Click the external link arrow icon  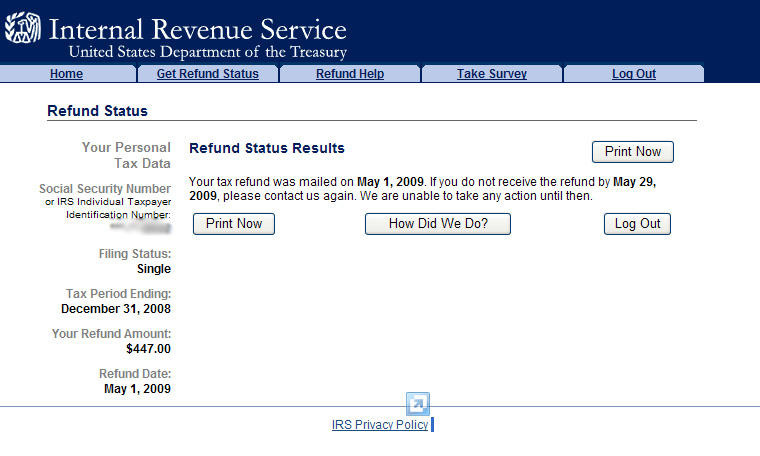pyautogui.click(x=417, y=404)
